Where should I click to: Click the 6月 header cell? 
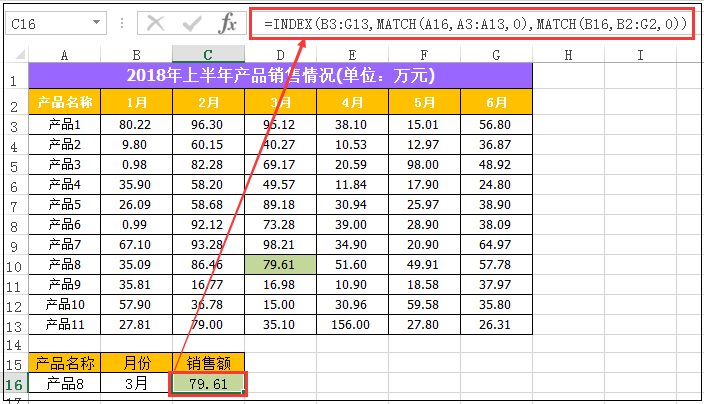496,102
